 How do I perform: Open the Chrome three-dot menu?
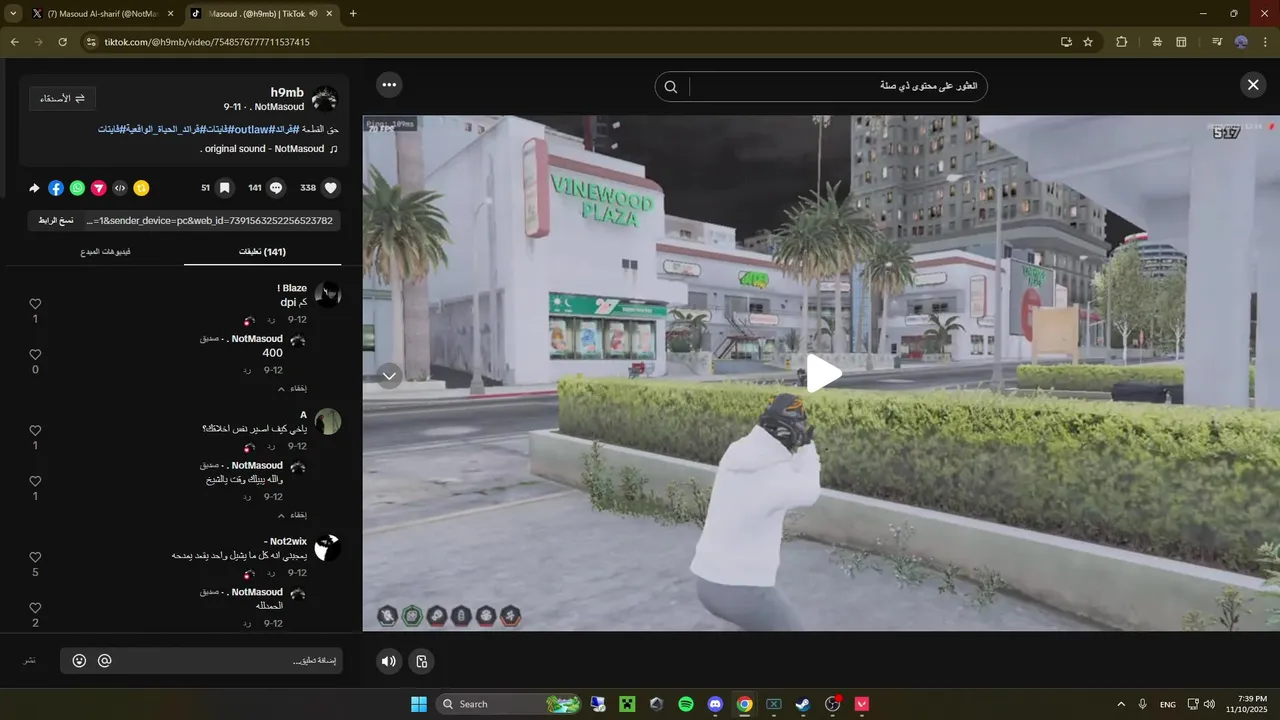coord(1265,42)
